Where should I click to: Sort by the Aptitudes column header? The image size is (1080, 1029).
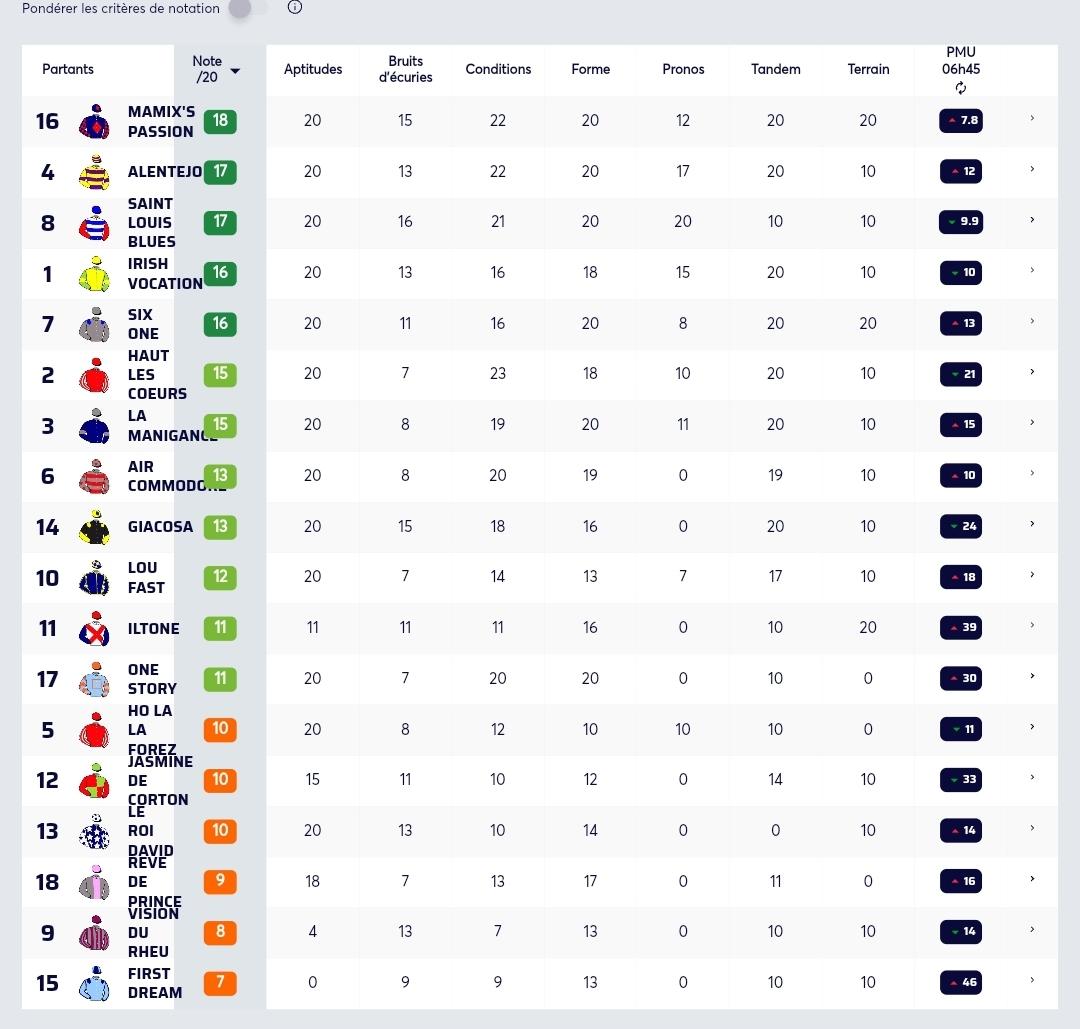point(313,69)
